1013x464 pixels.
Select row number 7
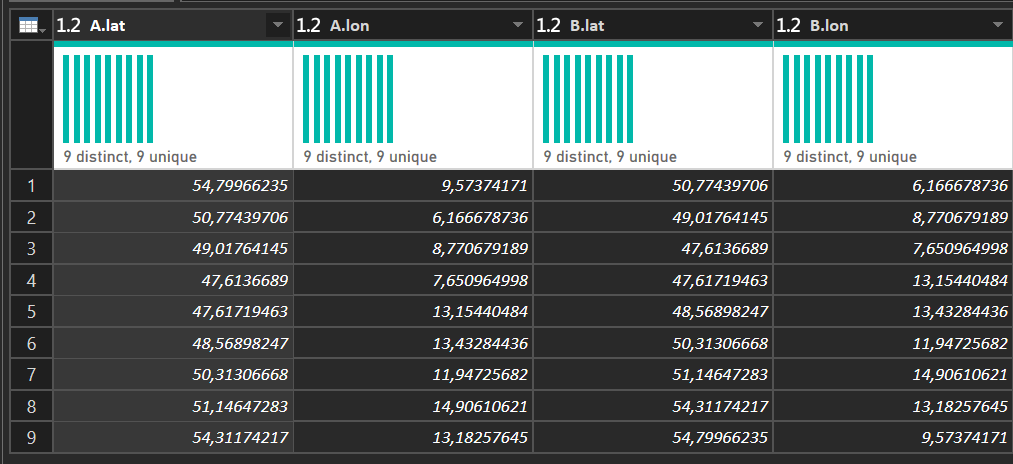pyautogui.click(x=31, y=375)
